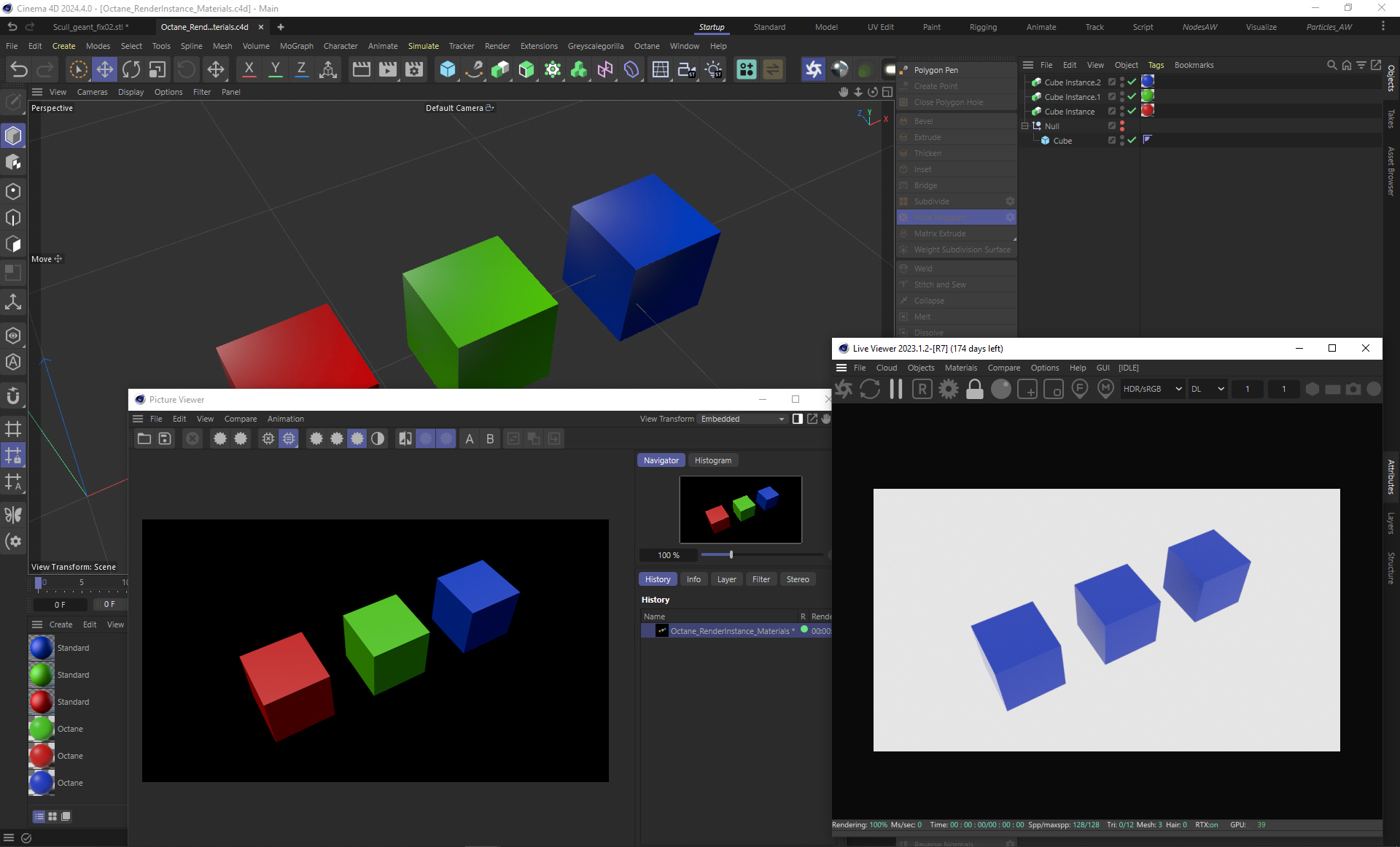Select the Polygon Pen tool
1400x847 pixels.
click(x=936, y=70)
